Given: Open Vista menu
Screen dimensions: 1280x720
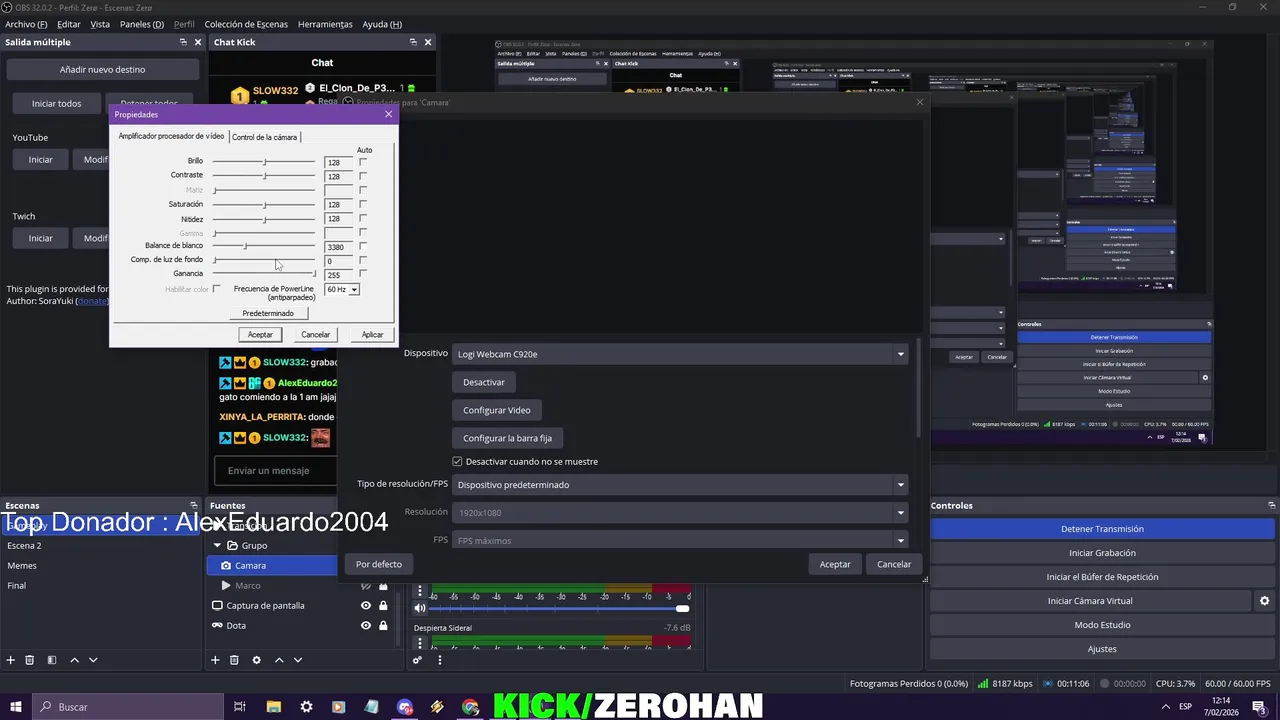Looking at the screenshot, I should click(100, 24).
